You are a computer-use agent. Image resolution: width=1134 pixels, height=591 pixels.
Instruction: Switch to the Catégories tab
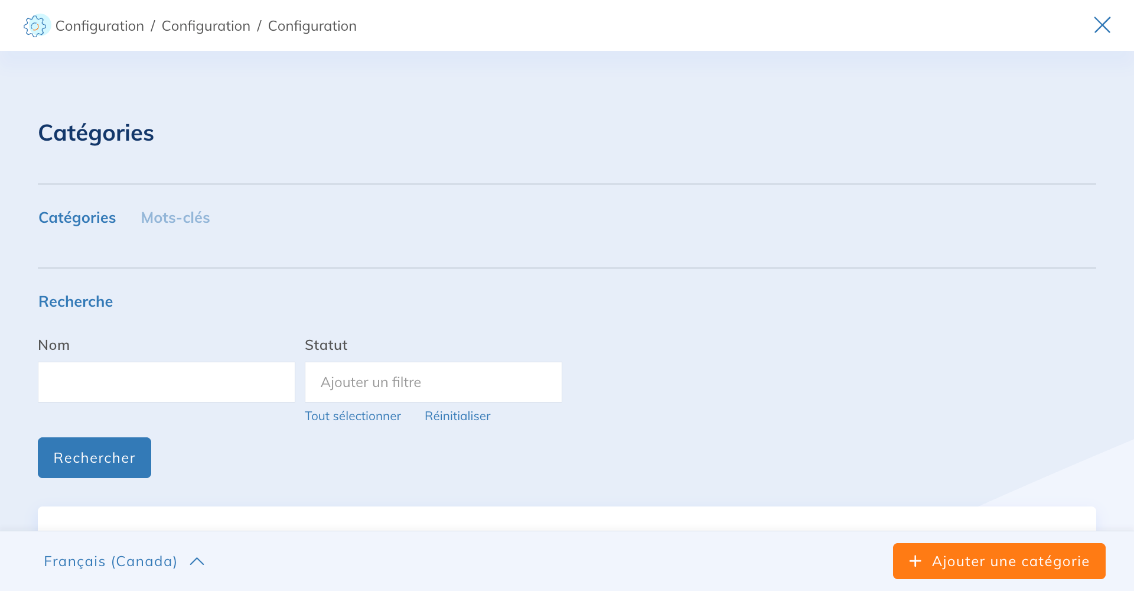(77, 218)
